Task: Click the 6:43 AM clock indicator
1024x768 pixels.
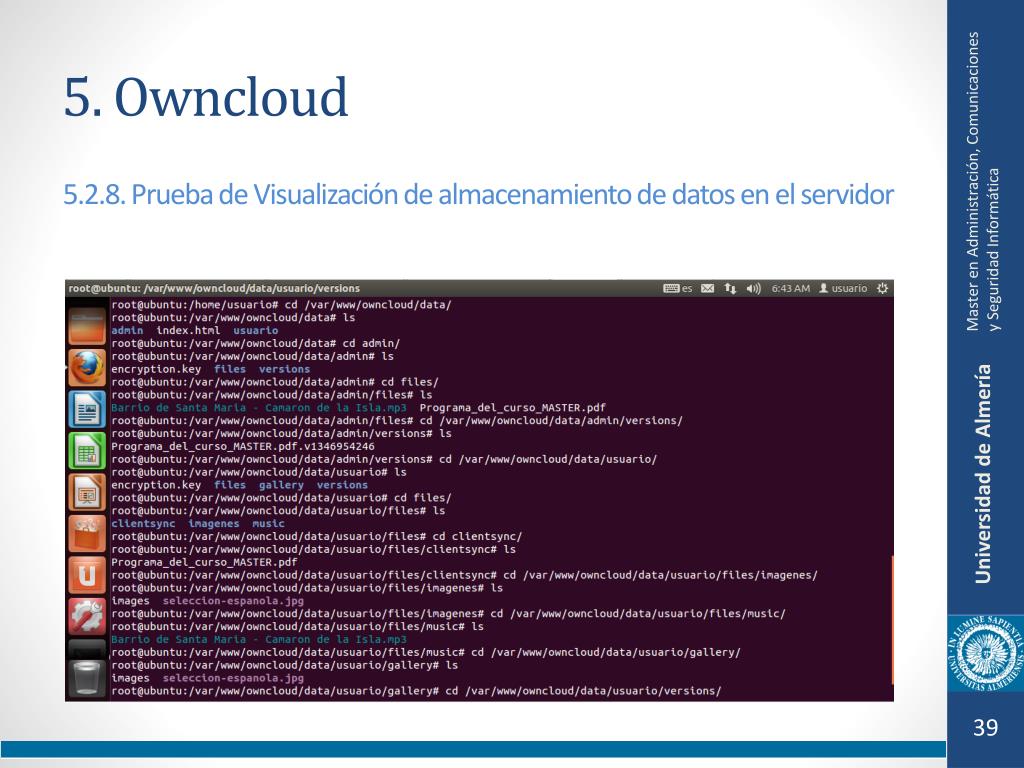Action: coord(790,288)
